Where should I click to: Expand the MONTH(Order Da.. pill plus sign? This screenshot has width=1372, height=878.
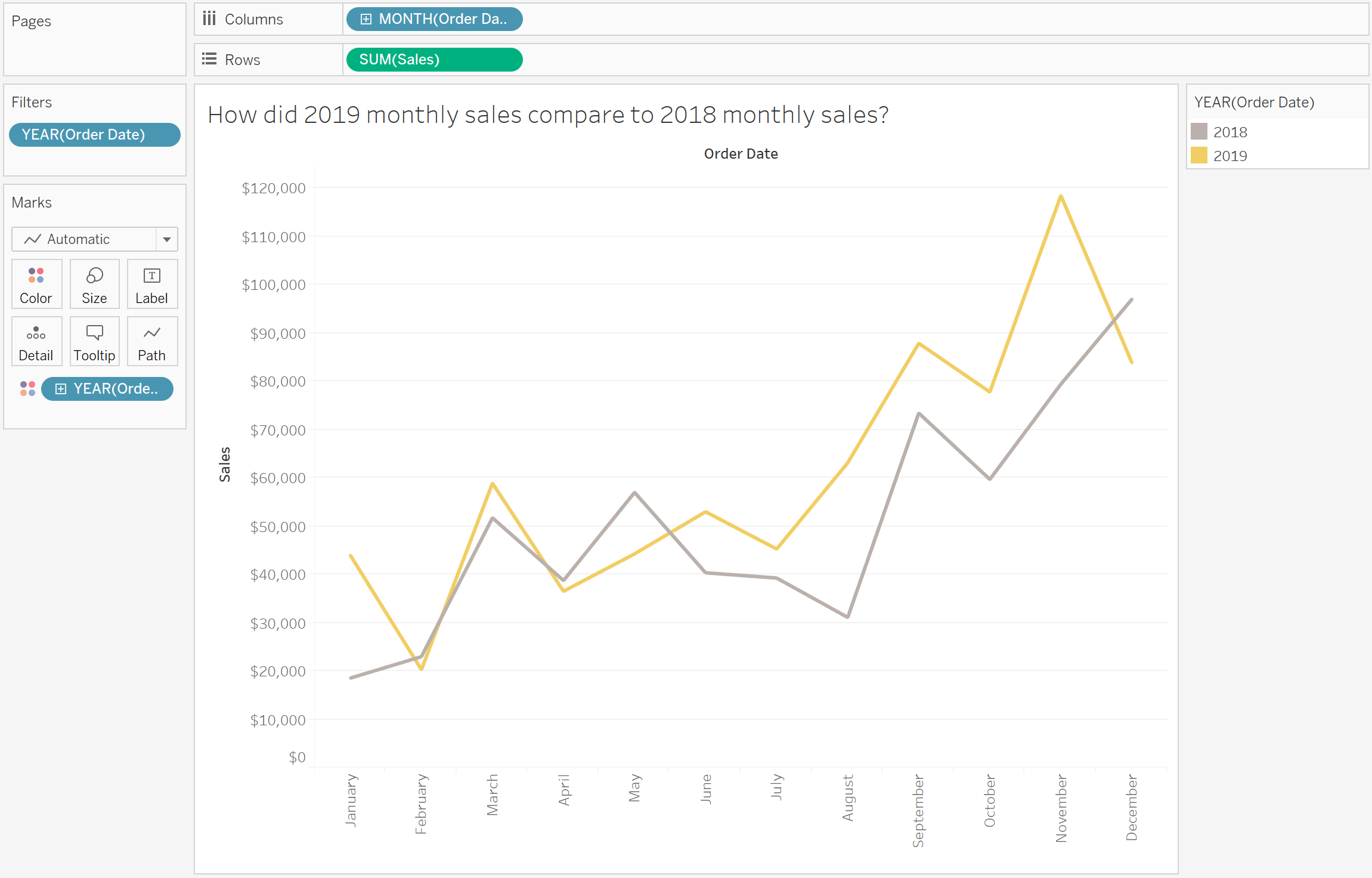tap(366, 19)
